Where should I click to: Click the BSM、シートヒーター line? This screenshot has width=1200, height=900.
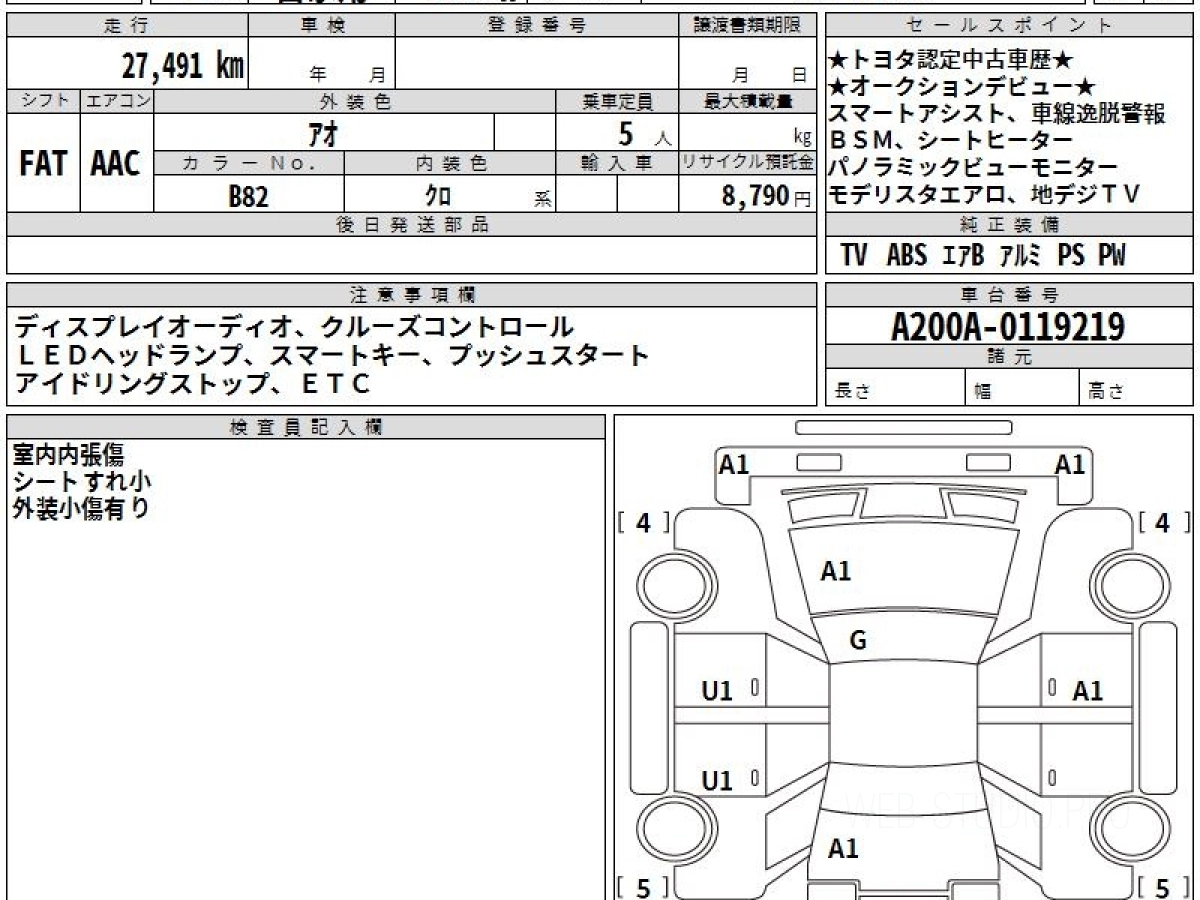coord(951,141)
